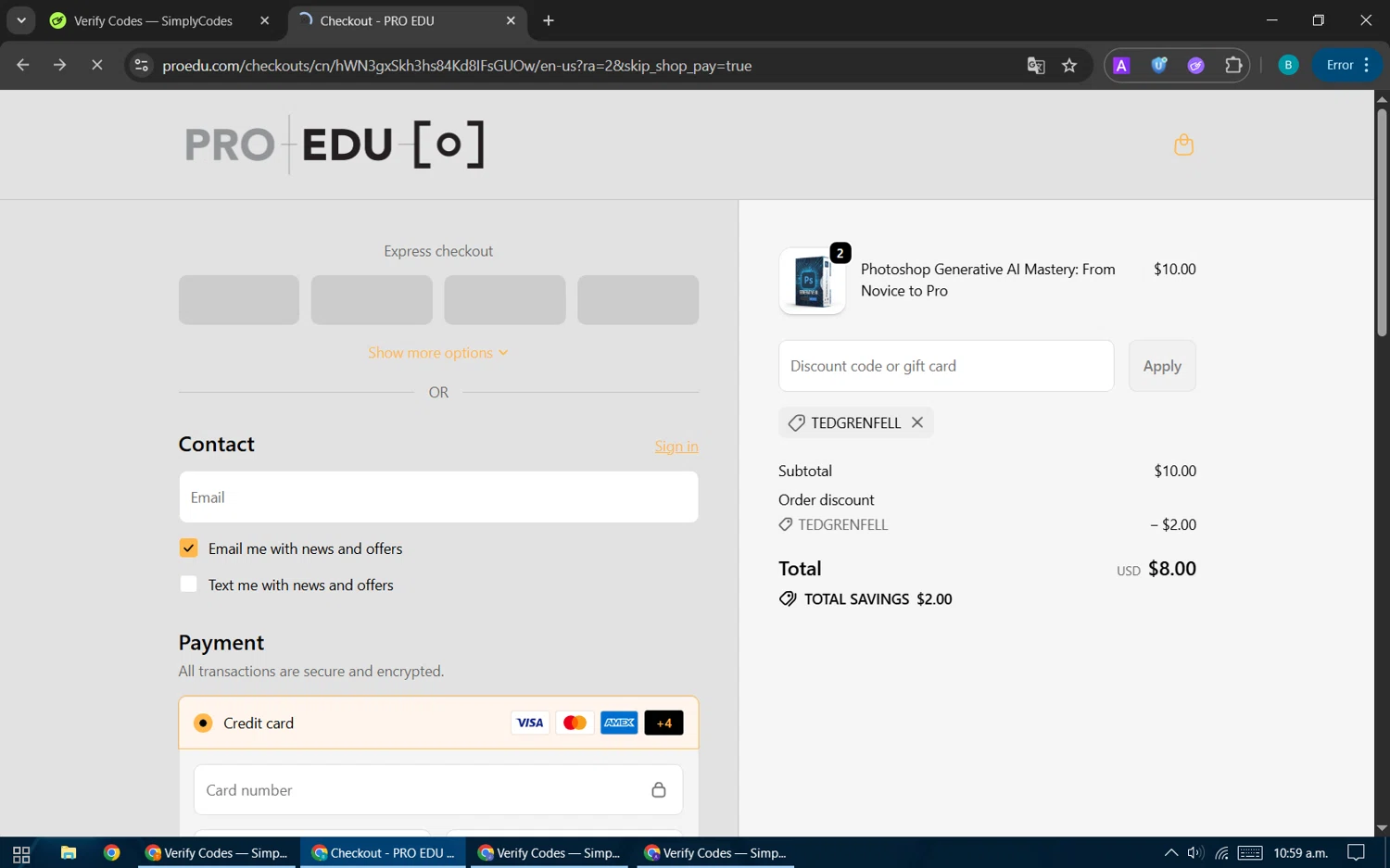Stop loading the page
Screen dimensions: 1390x868
pos(96,65)
